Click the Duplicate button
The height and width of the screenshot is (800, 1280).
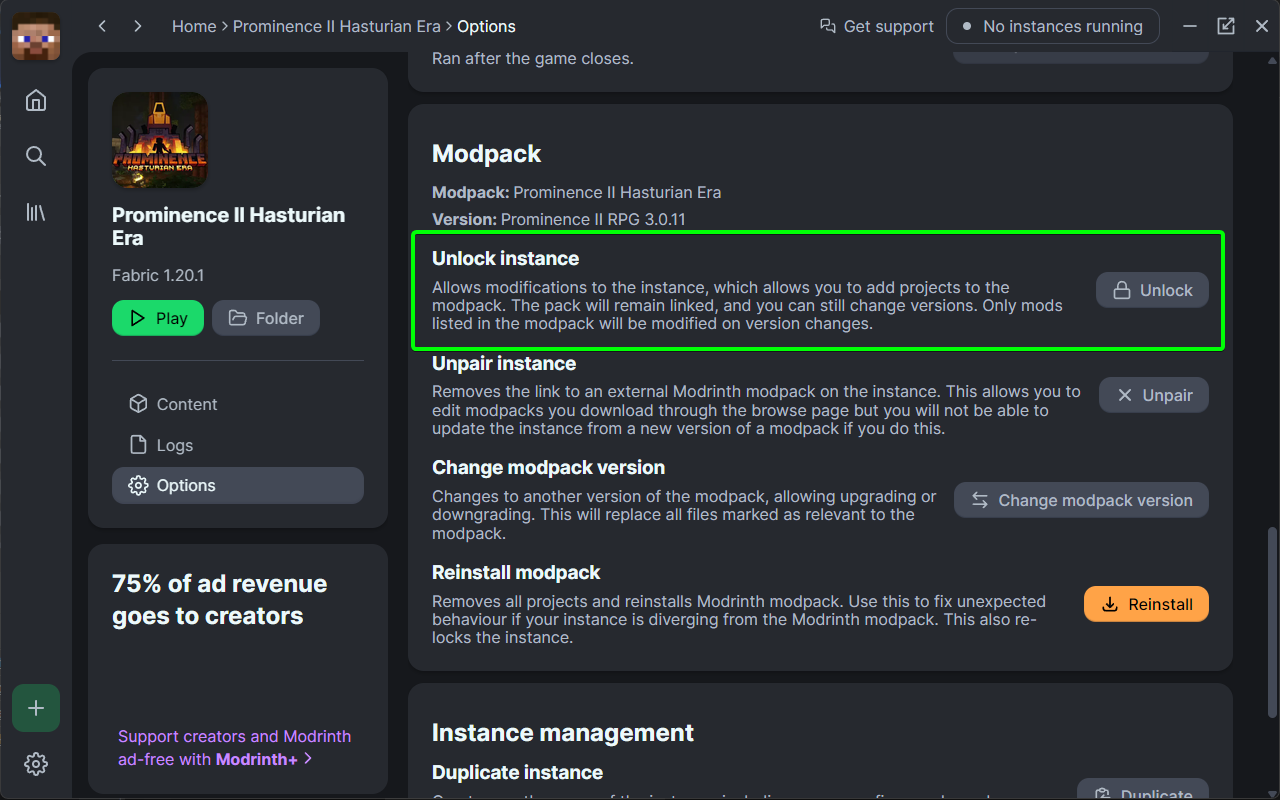[x=1143, y=790]
